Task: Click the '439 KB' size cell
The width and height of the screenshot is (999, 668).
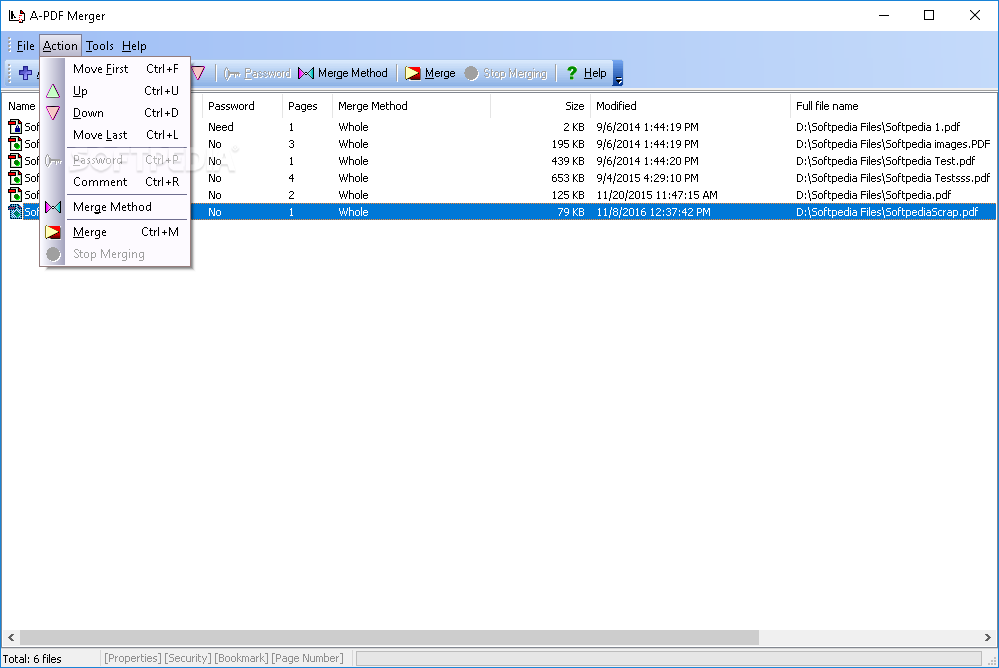Action: point(568,161)
